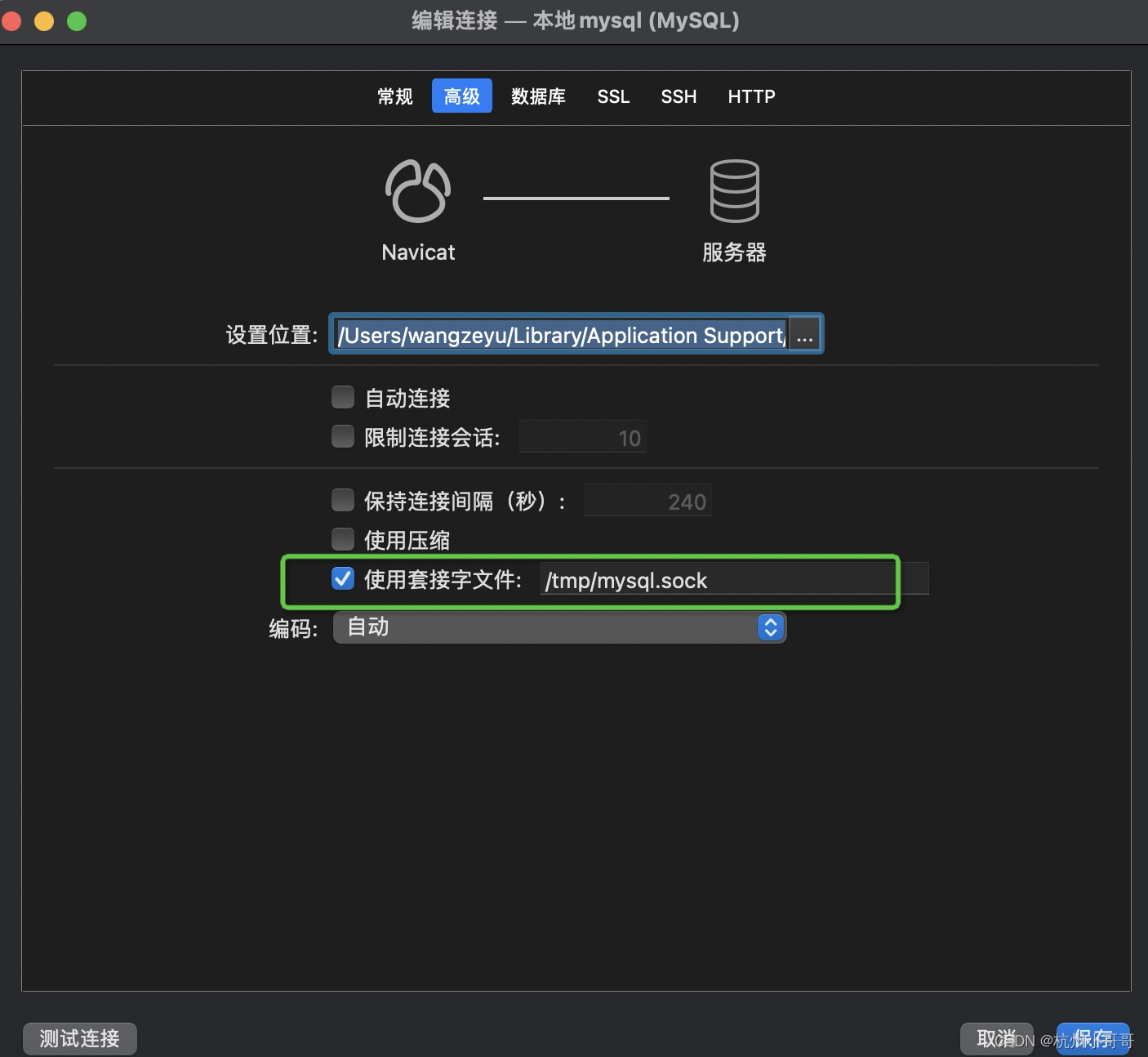Viewport: 1148px width, 1057px height.
Task: Enable the 使用压缩 checkbox
Action: point(342,539)
